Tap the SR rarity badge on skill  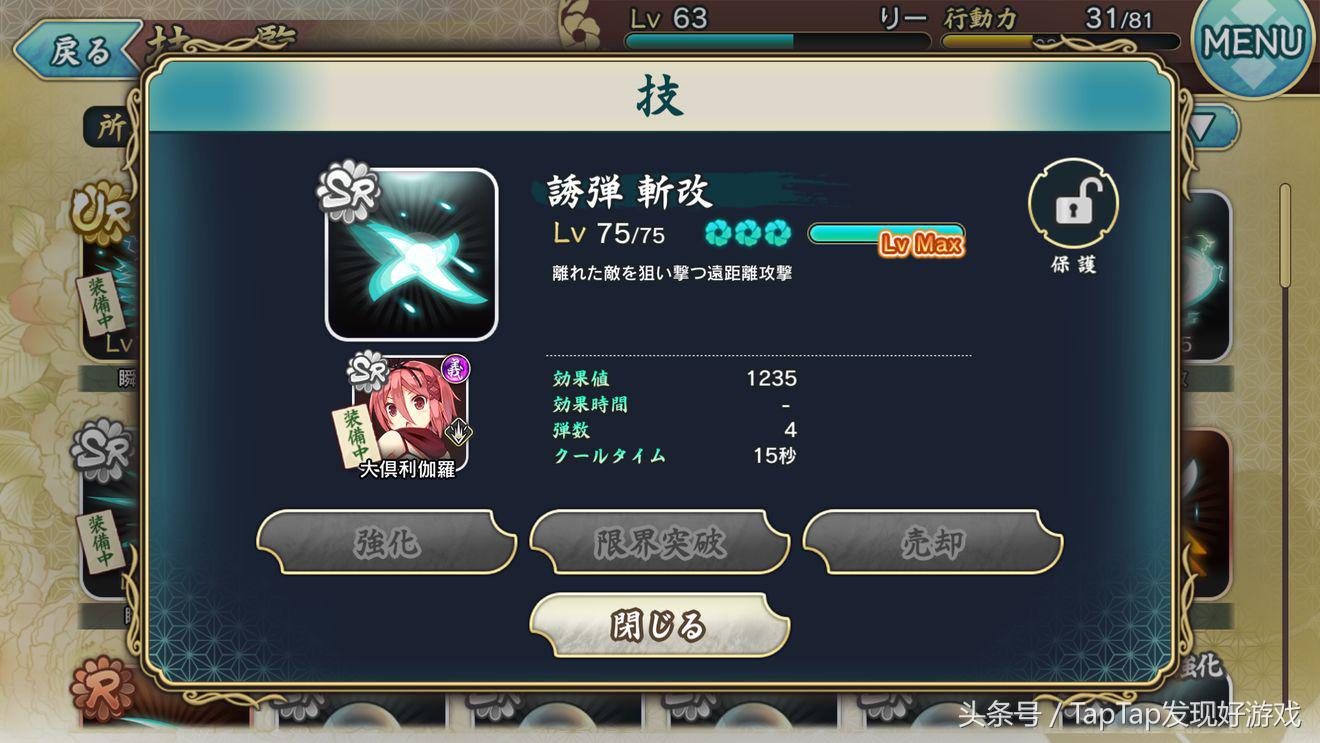348,189
